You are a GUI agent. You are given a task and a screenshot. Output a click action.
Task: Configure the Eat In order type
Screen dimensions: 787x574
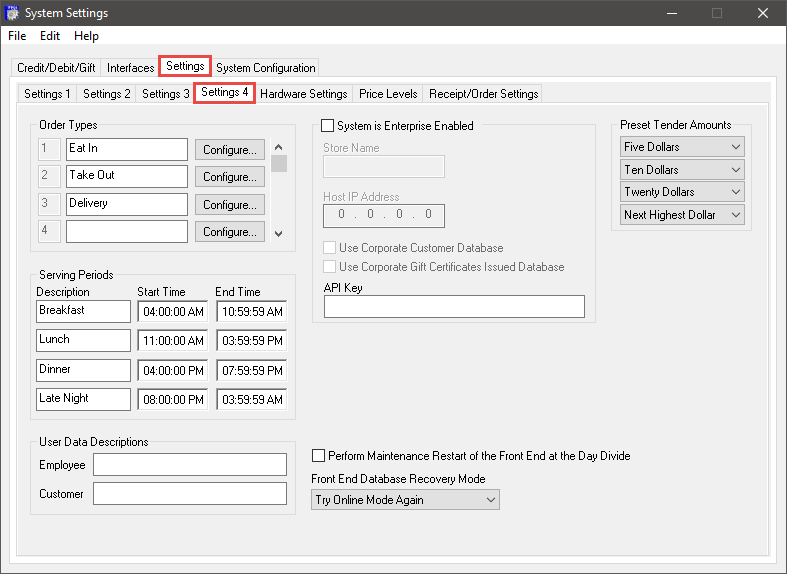229,150
